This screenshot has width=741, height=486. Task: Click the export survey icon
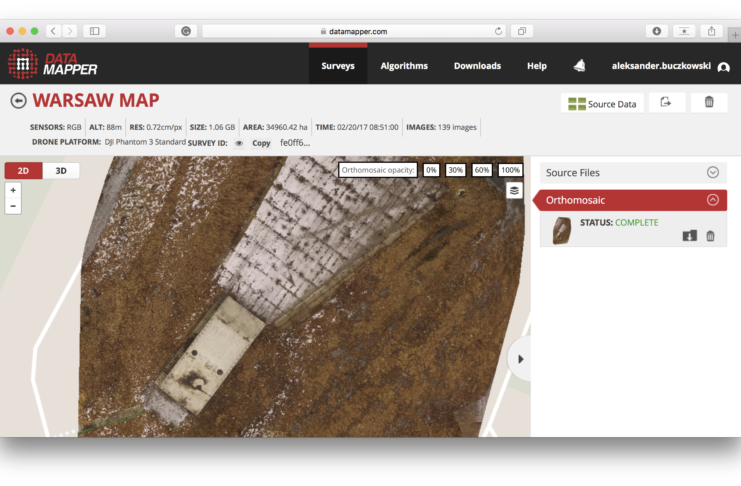666,103
